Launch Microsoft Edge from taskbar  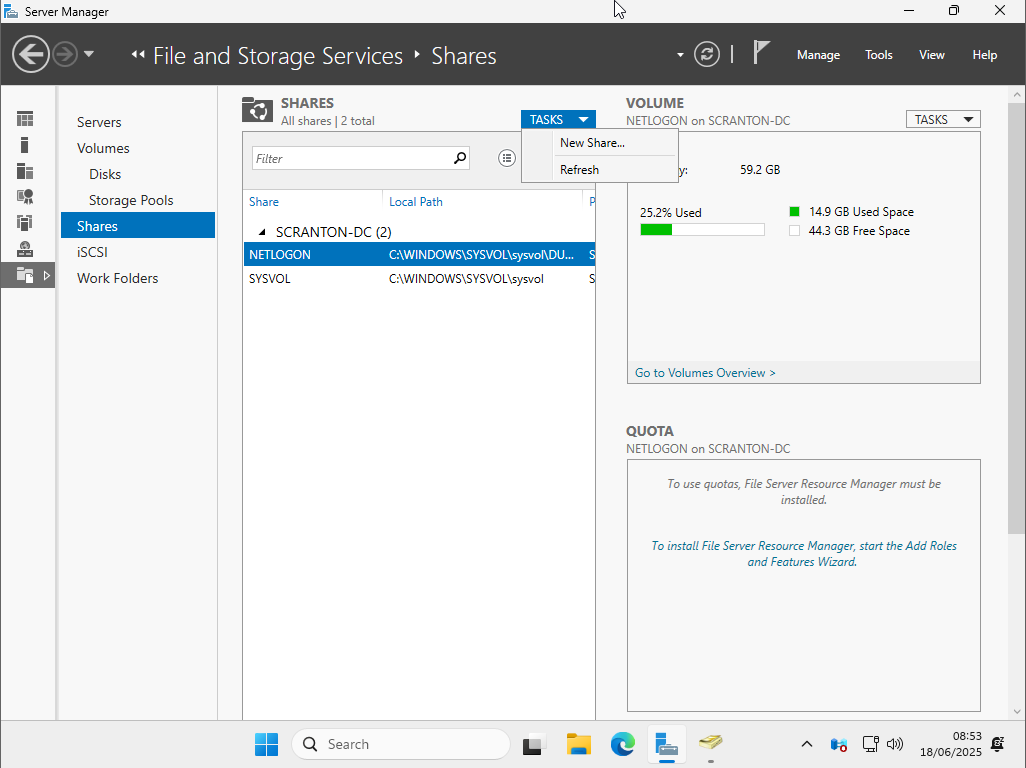[622, 744]
